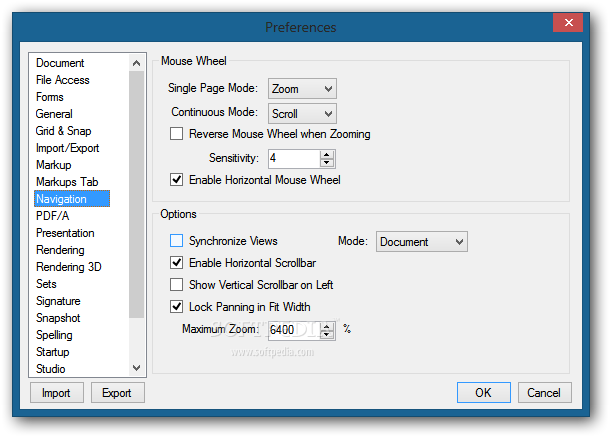Decrease Maximum Zoom with the down arrow
610x437 pixels.
327,333
